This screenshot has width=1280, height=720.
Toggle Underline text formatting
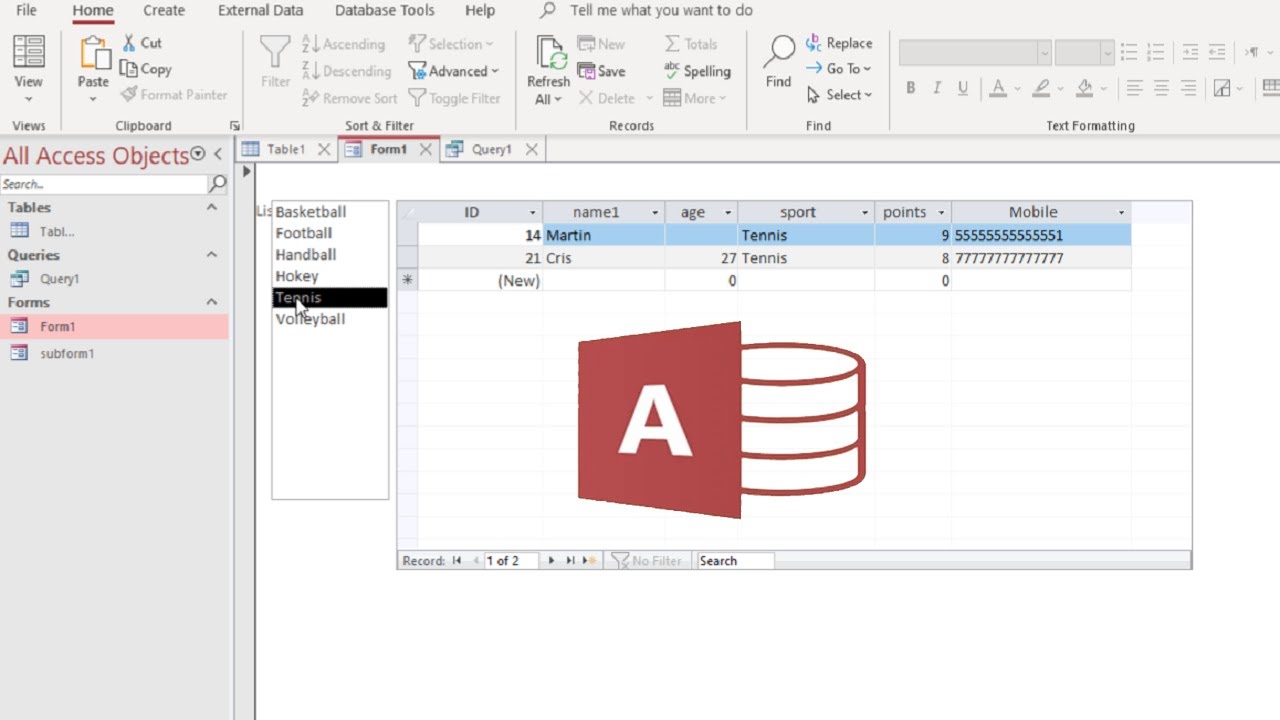click(x=962, y=88)
